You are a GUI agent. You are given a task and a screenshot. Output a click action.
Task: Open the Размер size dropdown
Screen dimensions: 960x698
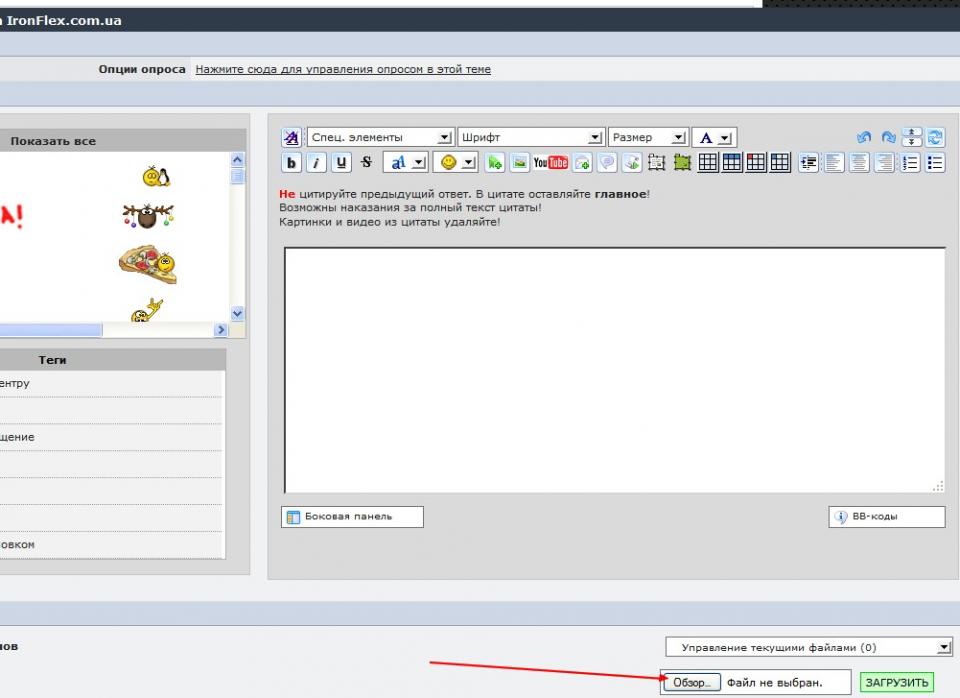click(x=679, y=138)
